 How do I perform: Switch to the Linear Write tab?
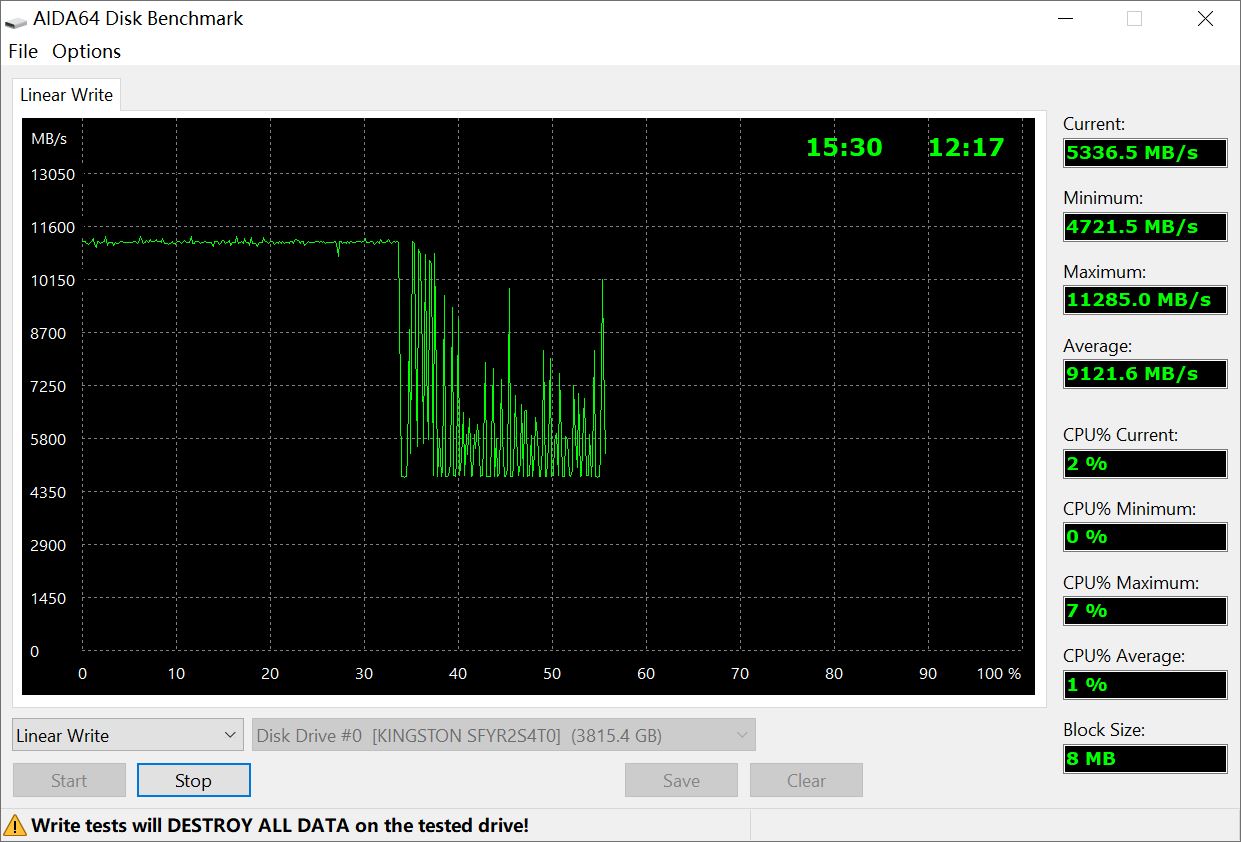(67, 95)
